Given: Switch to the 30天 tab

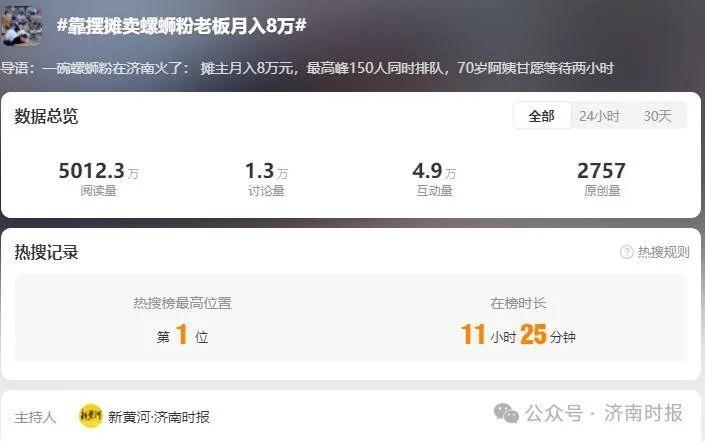Looking at the screenshot, I should coord(657,116).
